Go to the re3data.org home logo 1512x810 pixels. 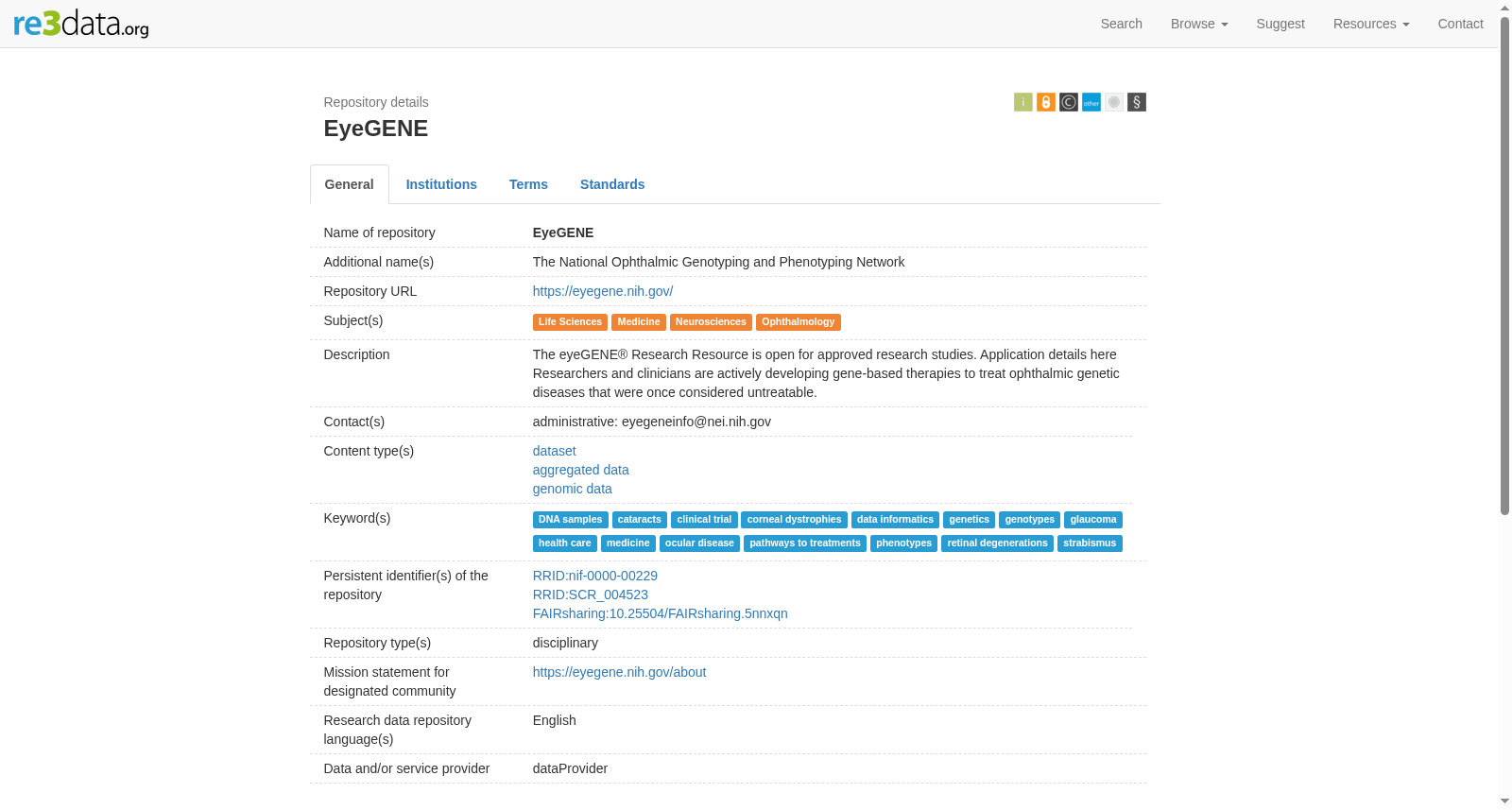pos(81,23)
